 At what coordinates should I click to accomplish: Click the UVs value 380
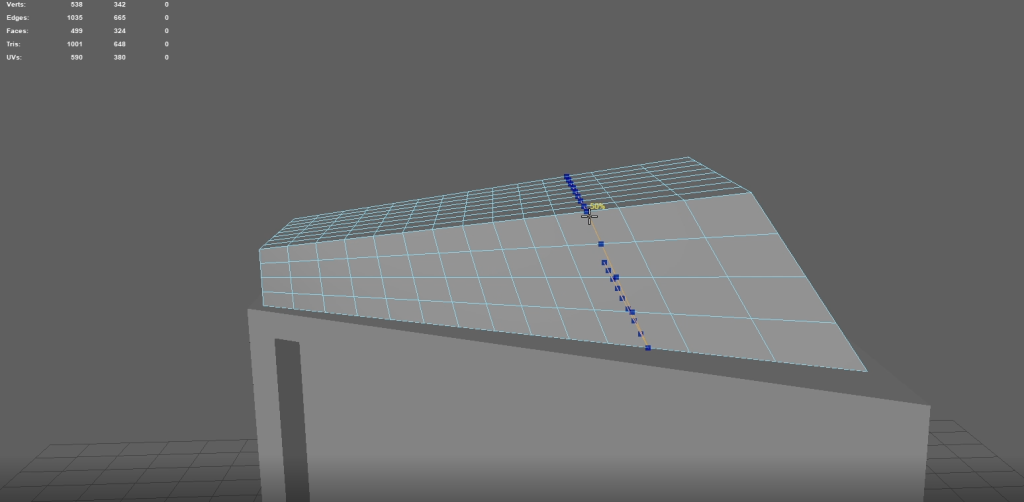click(120, 57)
